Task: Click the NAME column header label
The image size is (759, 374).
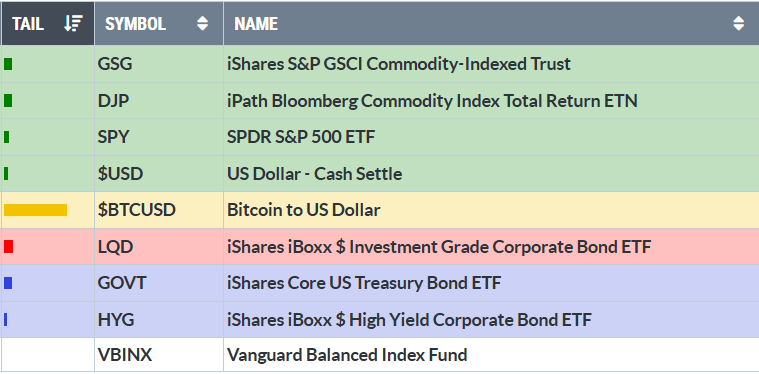Action: click(x=256, y=24)
